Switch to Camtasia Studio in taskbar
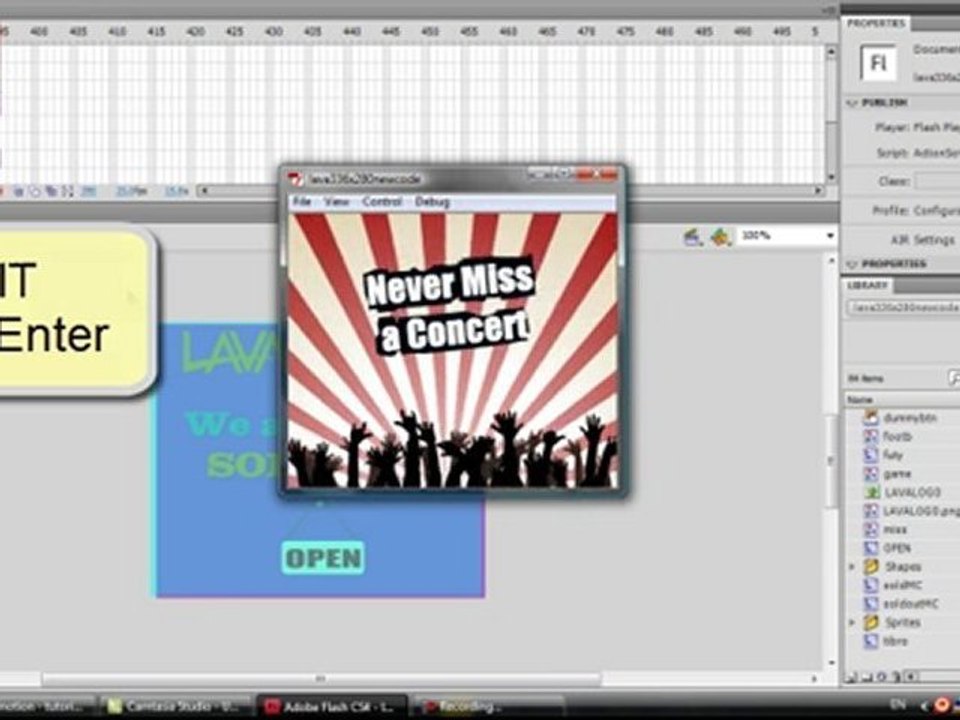The width and height of the screenshot is (960, 720). click(x=175, y=707)
